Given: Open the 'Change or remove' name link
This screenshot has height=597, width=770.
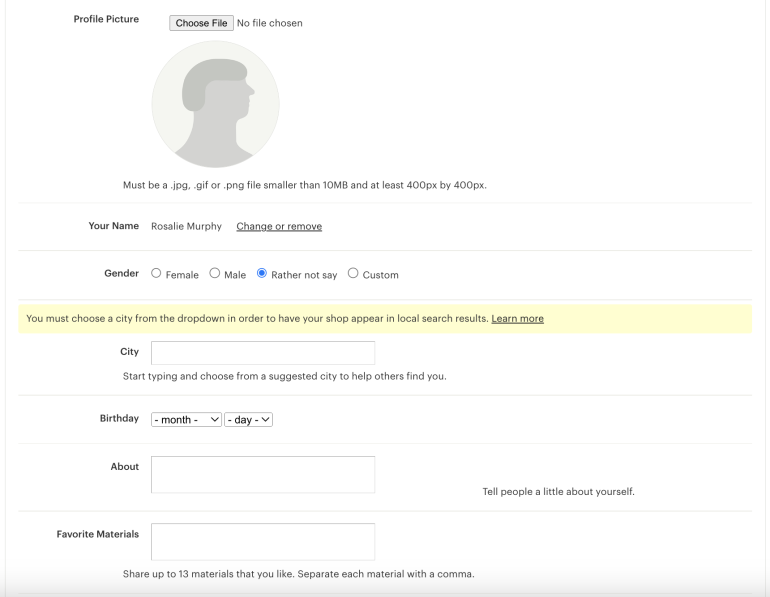Looking at the screenshot, I should pos(279,226).
